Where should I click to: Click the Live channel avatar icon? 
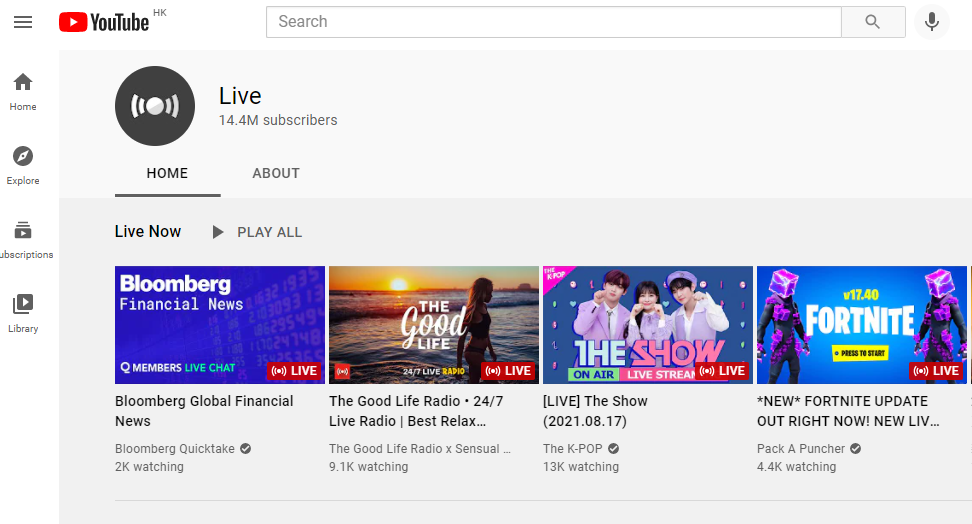coord(155,106)
